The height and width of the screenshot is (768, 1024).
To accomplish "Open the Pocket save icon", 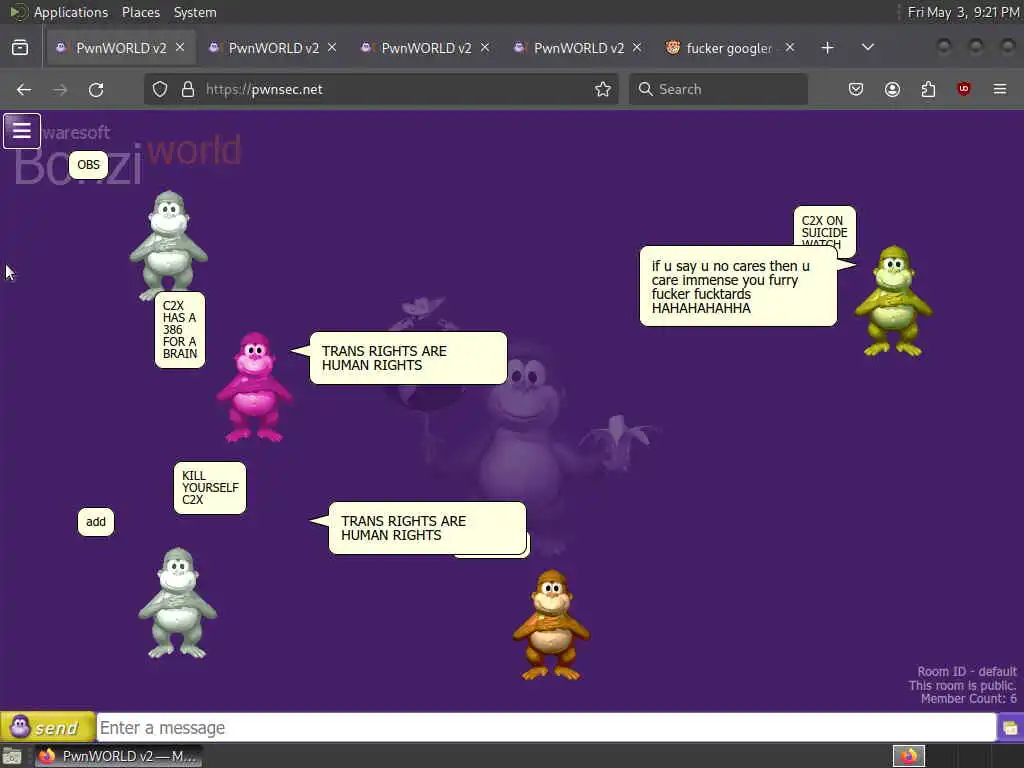I will (856, 89).
